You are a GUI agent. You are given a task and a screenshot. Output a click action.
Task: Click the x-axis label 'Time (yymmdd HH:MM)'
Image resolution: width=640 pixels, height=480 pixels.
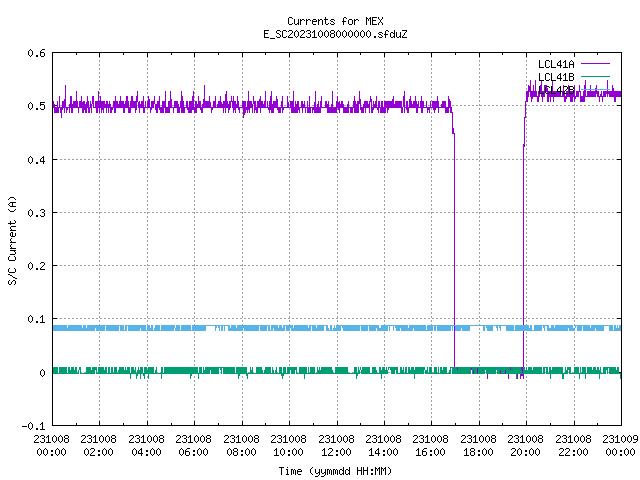335,471
